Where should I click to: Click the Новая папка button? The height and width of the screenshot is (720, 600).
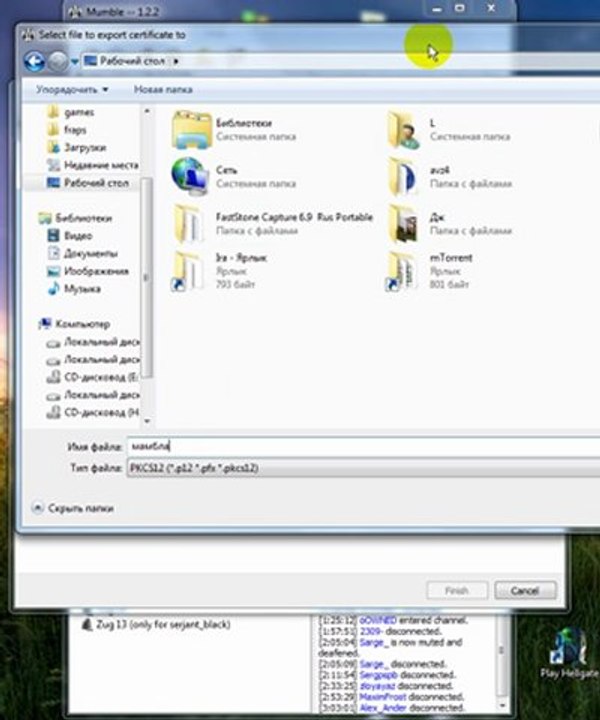click(163, 90)
